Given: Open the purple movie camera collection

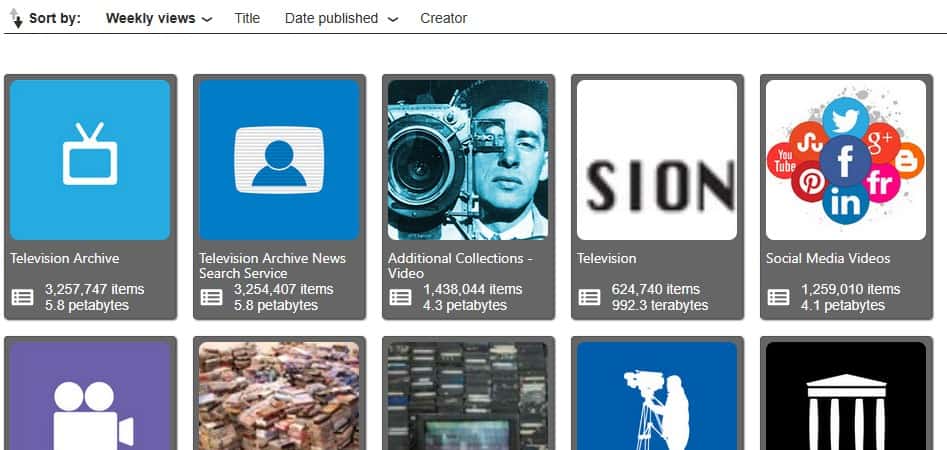Looking at the screenshot, I should tap(90, 400).
